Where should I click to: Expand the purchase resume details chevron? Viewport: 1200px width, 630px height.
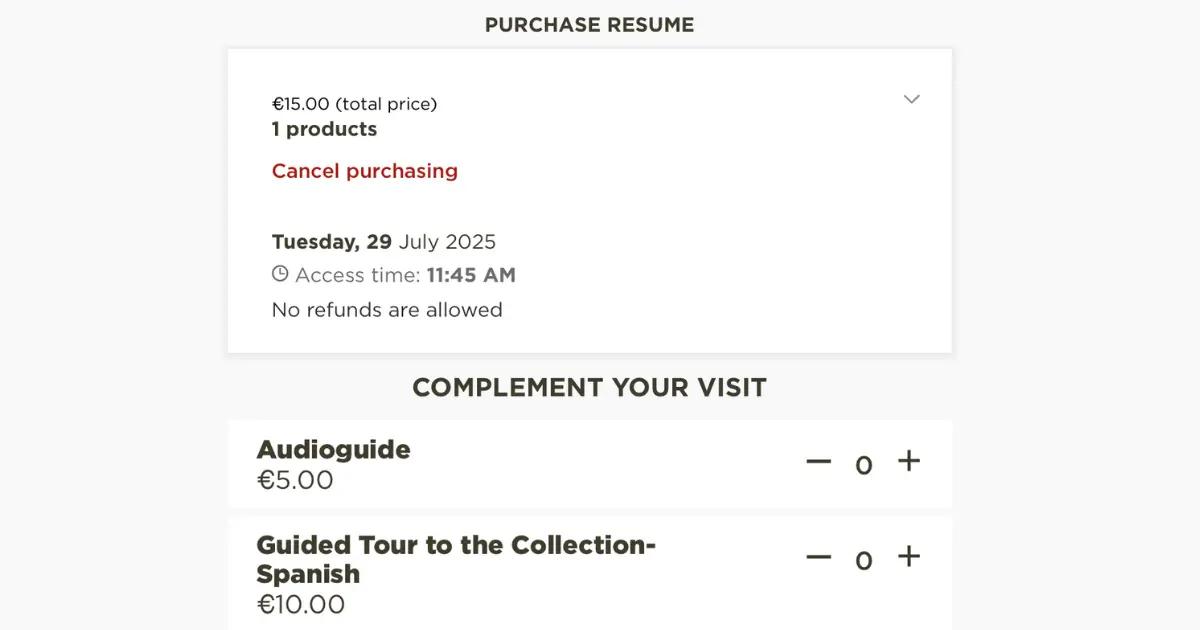point(911,99)
